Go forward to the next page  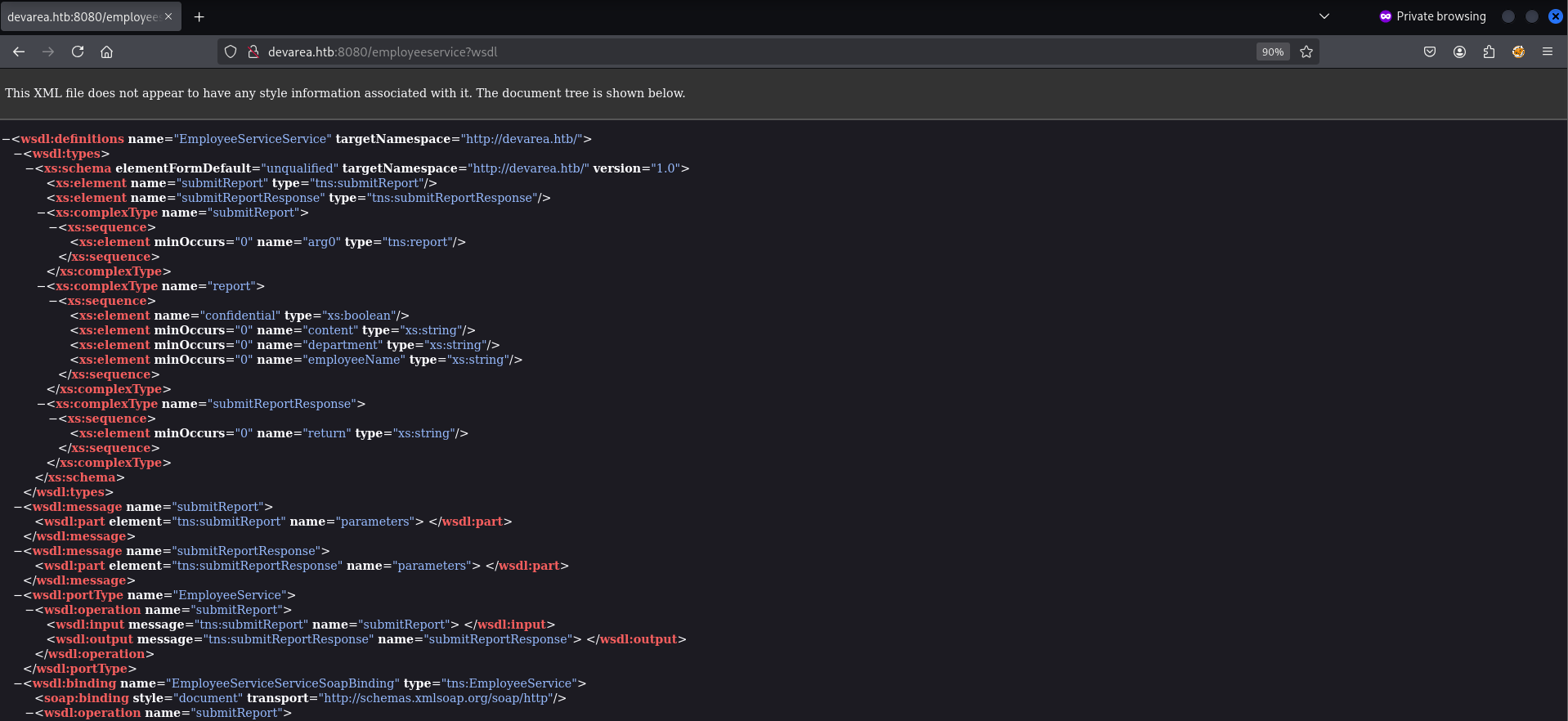48,51
